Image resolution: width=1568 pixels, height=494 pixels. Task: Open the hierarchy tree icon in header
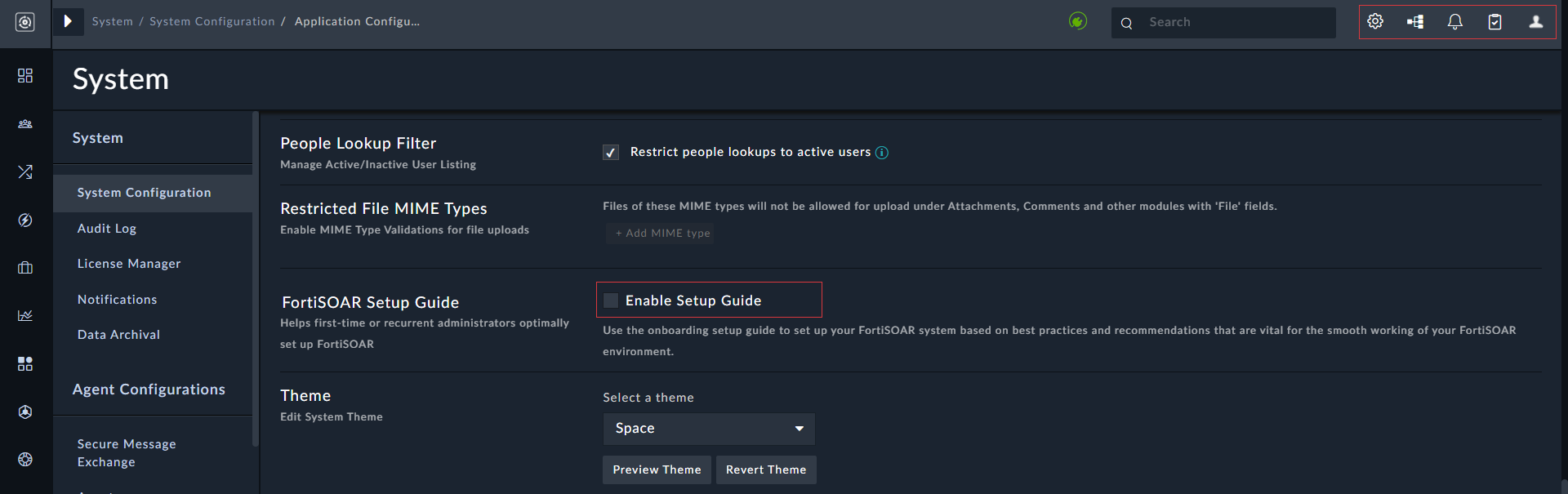pos(1415,22)
